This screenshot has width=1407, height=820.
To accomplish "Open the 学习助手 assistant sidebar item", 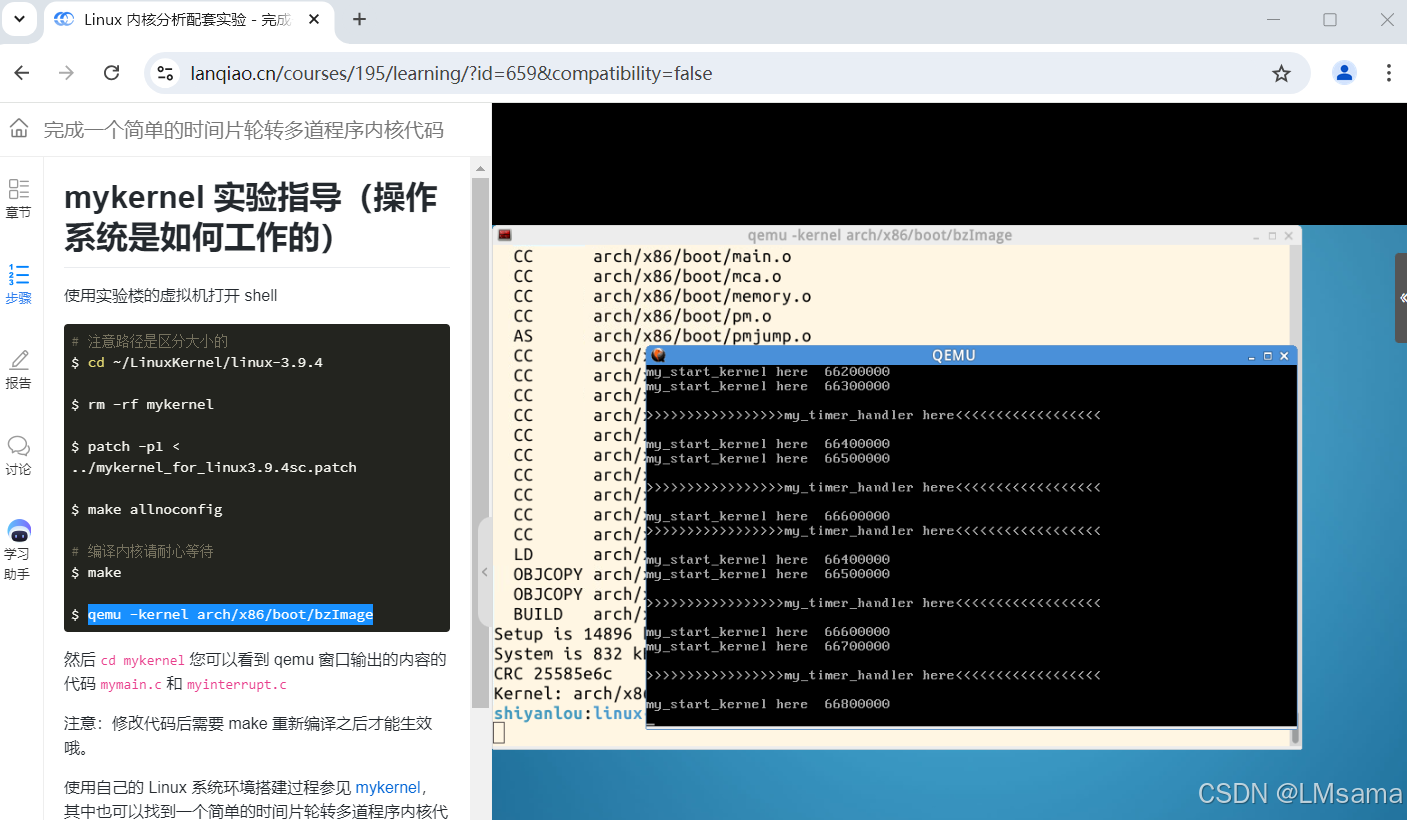I will pyautogui.click(x=18, y=551).
